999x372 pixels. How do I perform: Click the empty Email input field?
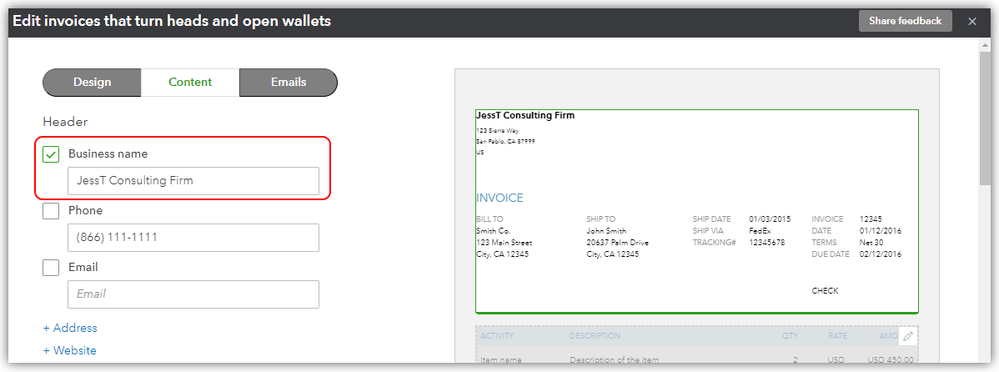pyautogui.click(x=194, y=294)
